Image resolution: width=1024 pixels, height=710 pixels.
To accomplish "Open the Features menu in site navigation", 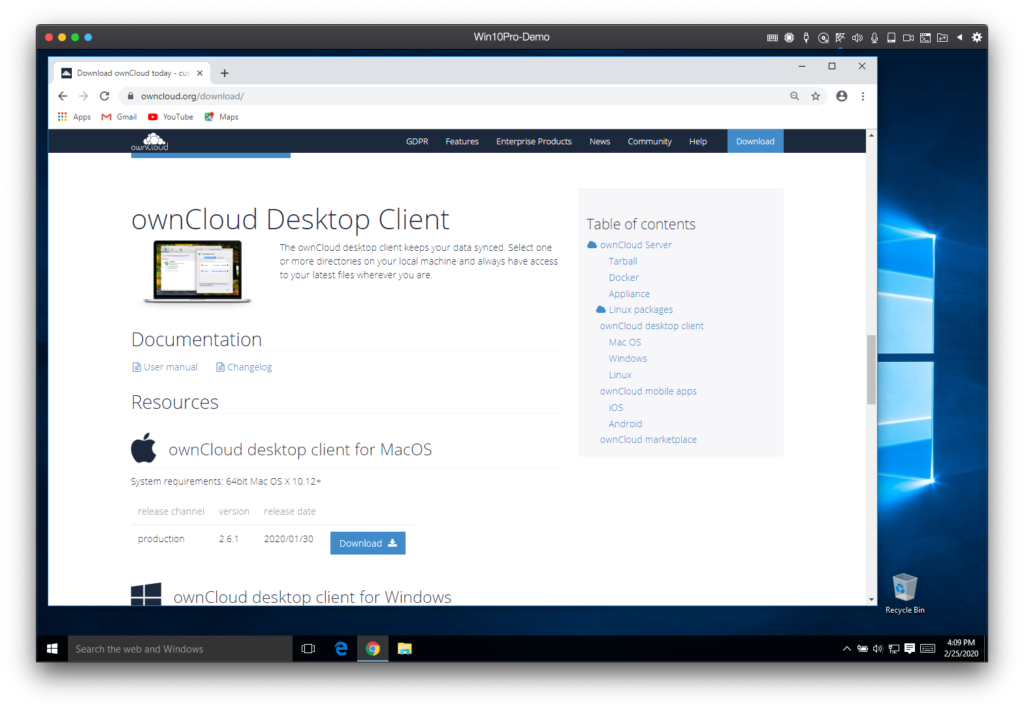I will coord(462,142).
